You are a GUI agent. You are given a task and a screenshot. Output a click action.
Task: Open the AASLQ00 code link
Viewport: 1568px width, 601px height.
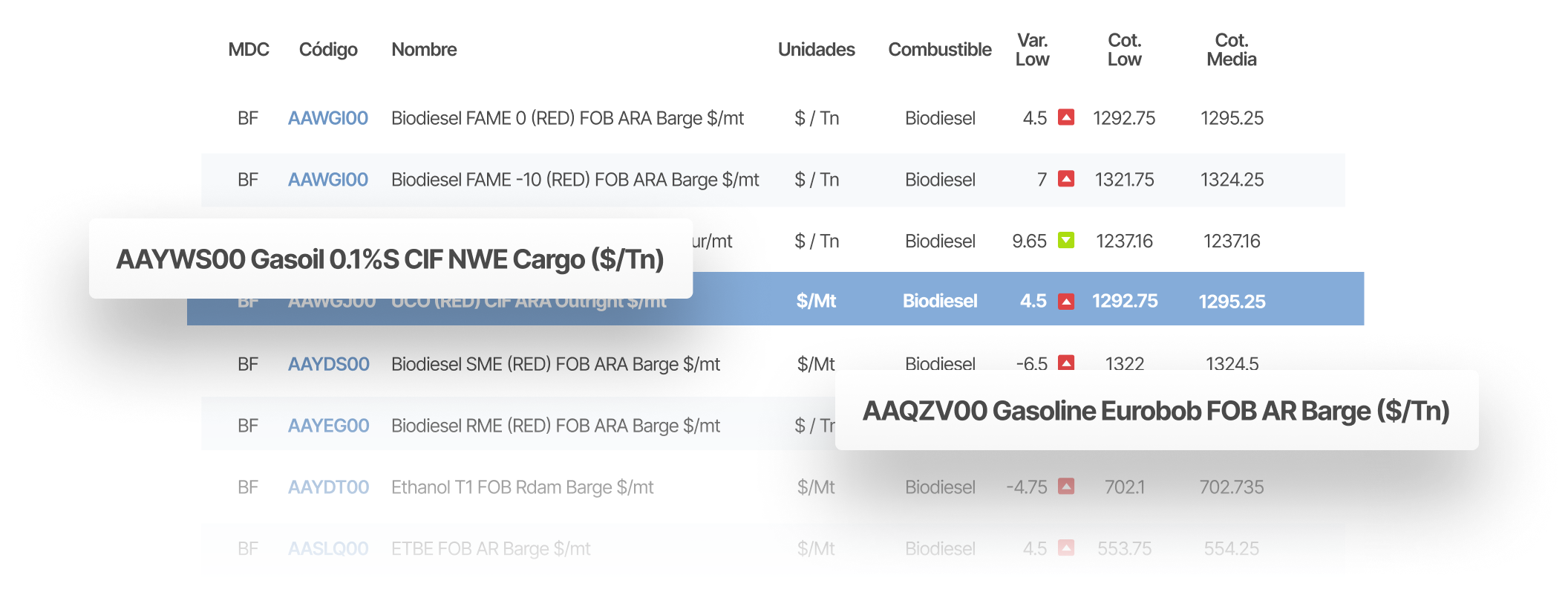[x=328, y=549]
